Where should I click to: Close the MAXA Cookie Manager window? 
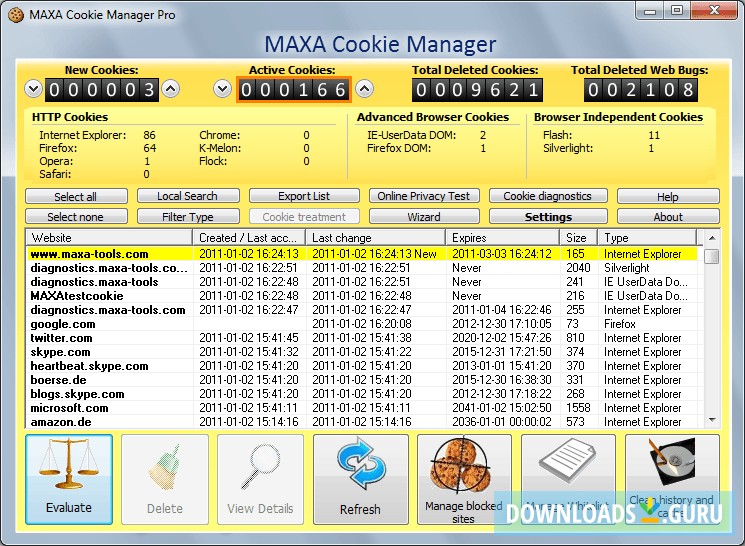tap(714, 10)
